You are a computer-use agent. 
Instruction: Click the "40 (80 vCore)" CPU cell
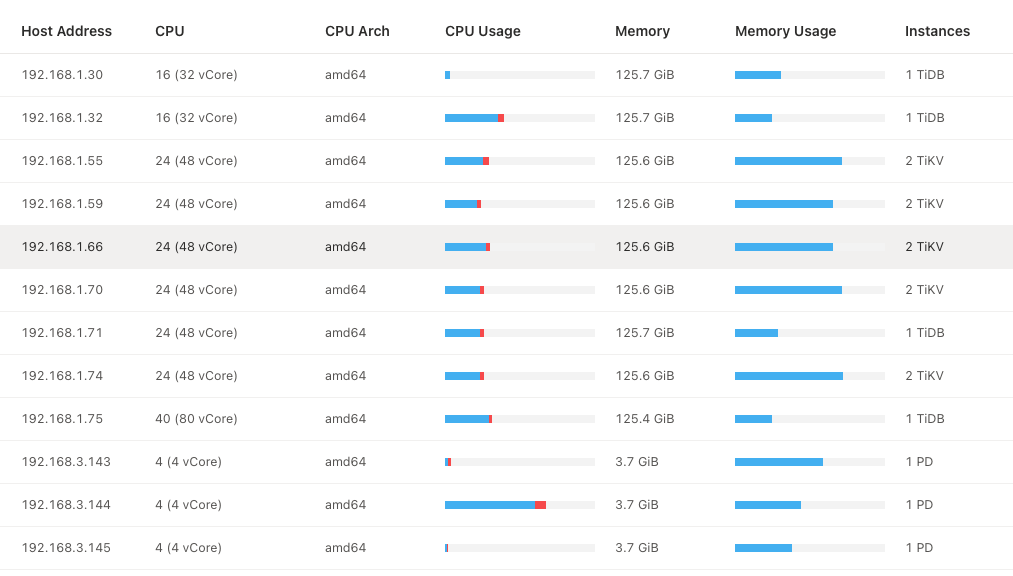click(x=196, y=419)
